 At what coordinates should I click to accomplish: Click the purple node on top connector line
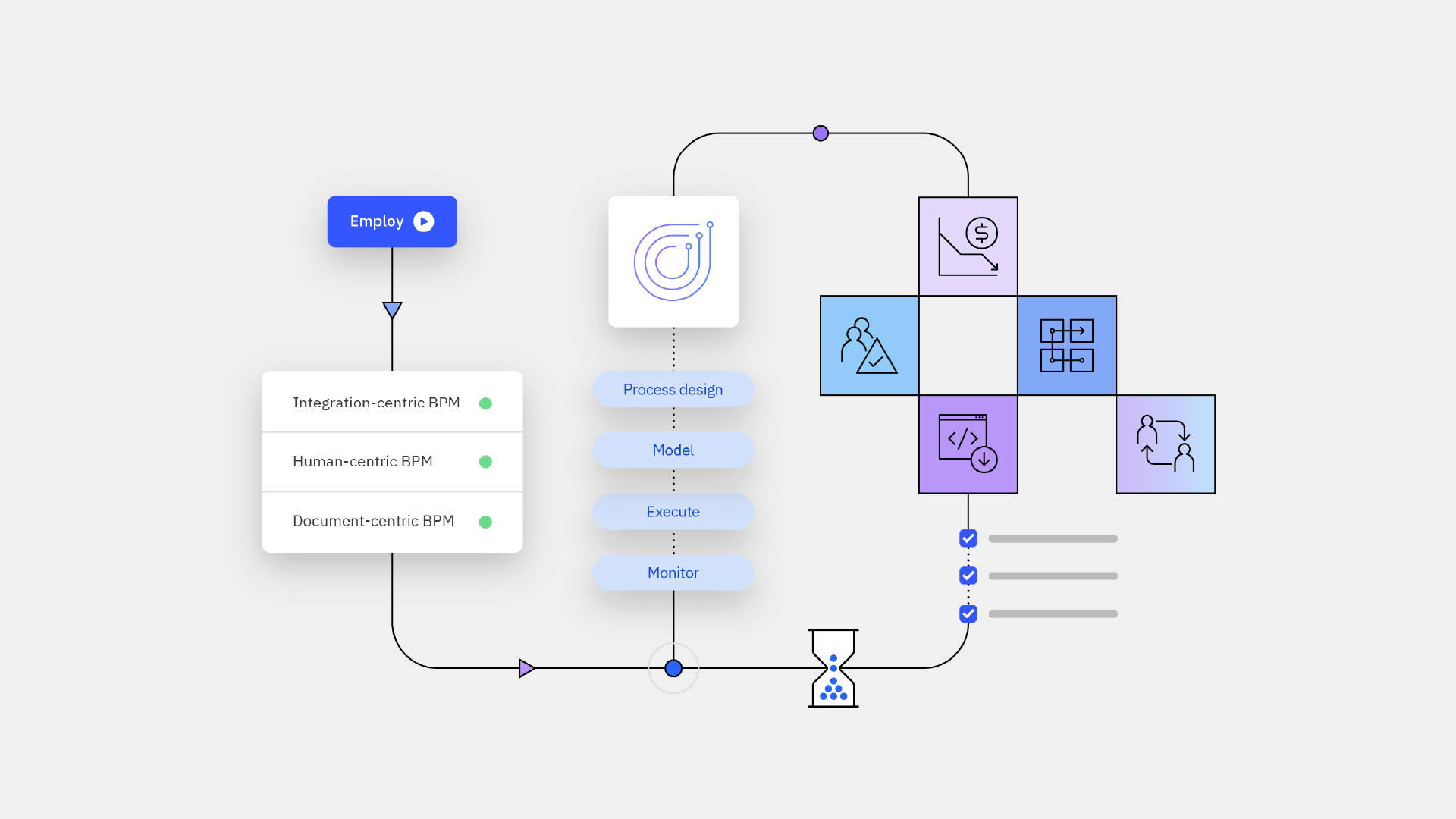(x=820, y=133)
